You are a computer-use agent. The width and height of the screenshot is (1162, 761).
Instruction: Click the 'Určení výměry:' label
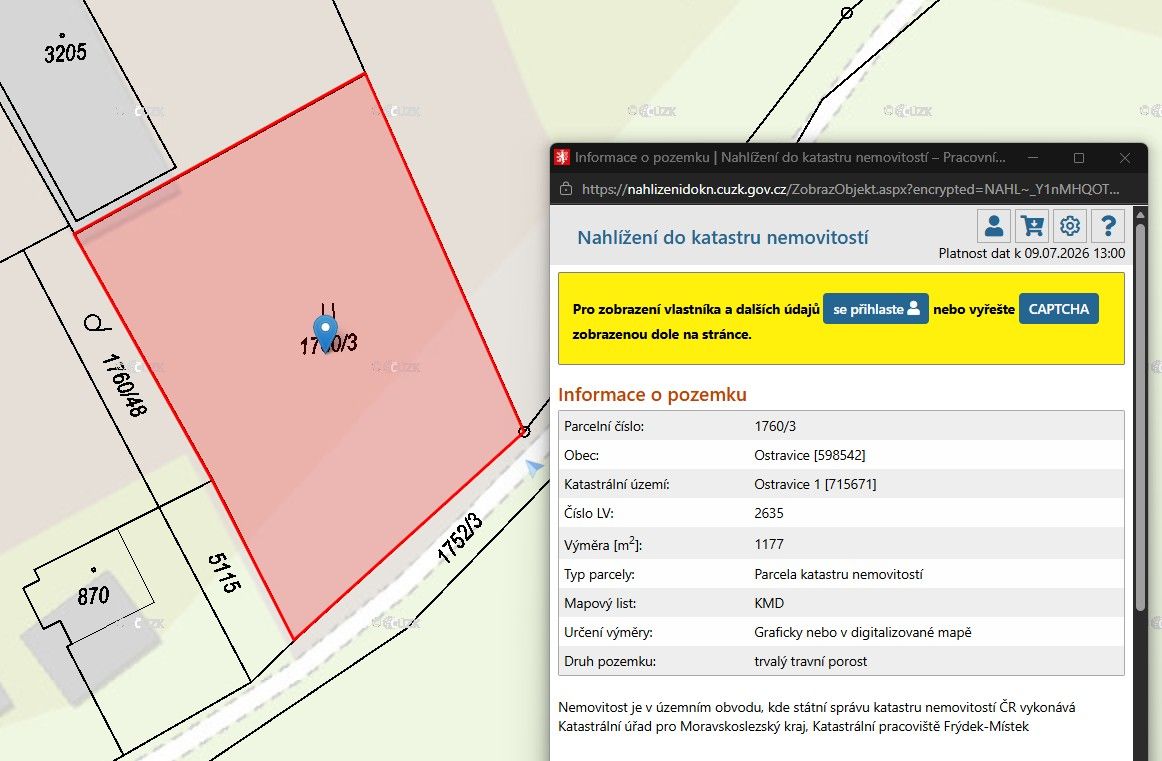click(x=608, y=632)
